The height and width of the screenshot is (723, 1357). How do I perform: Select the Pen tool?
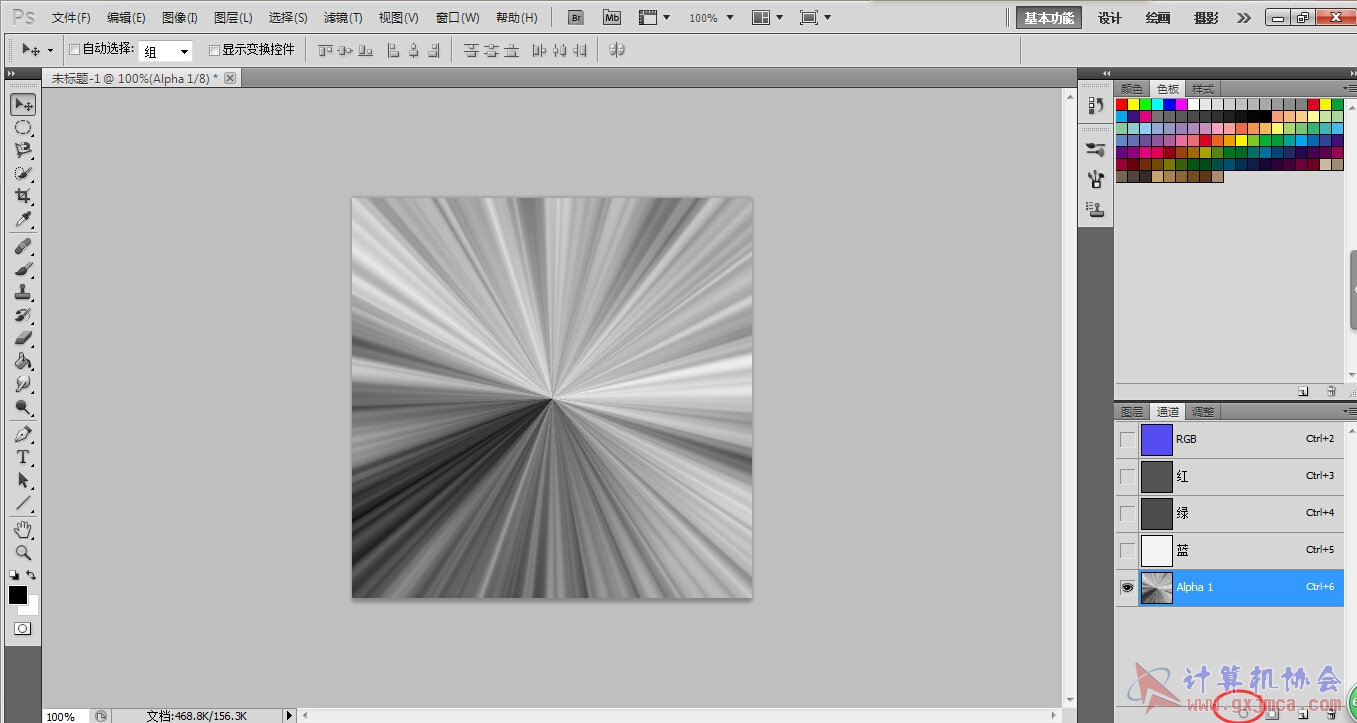[23, 435]
